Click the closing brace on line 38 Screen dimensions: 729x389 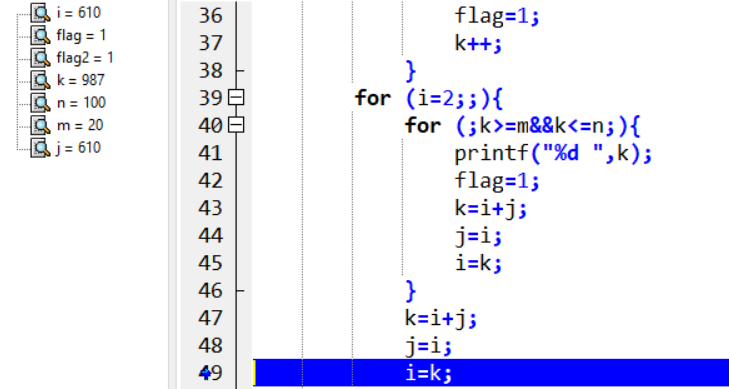[411, 71]
